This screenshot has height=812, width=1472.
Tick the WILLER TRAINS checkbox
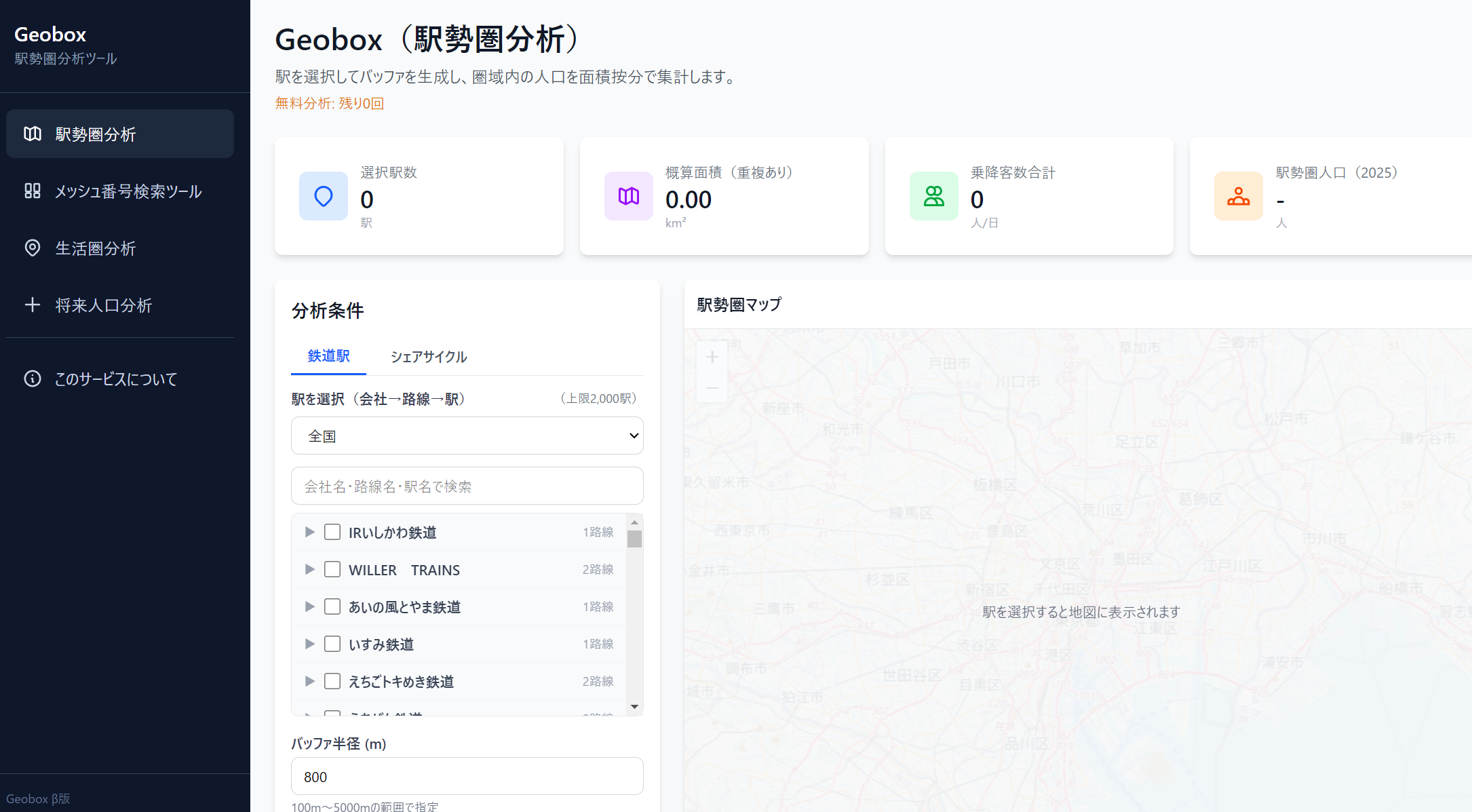pyautogui.click(x=332, y=569)
